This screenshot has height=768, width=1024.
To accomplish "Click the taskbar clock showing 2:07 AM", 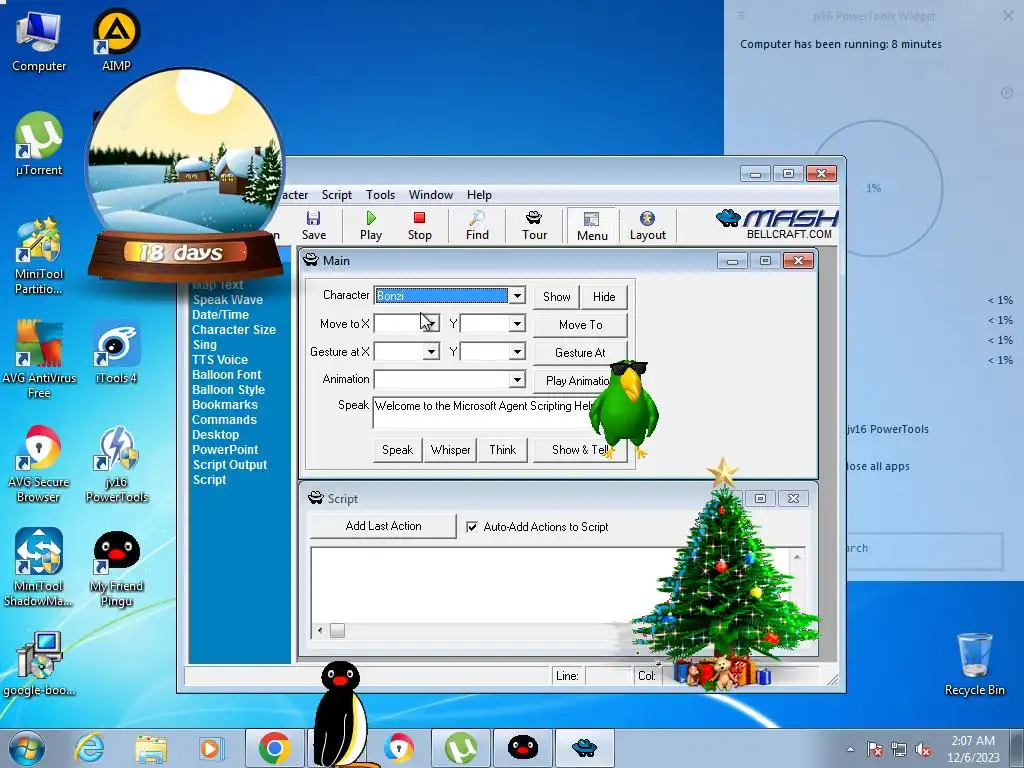I will pyautogui.click(x=973, y=749).
